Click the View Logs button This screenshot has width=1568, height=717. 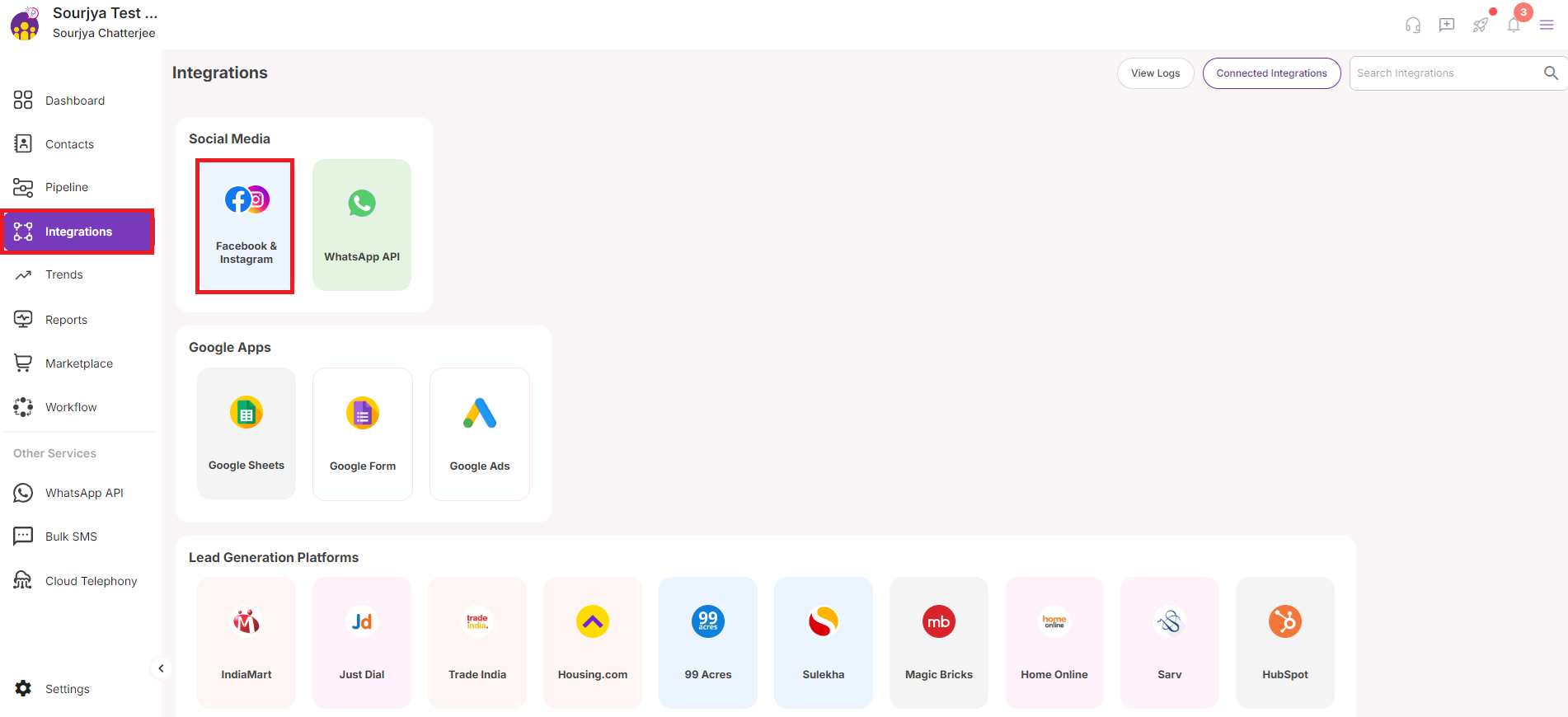[x=1155, y=73]
